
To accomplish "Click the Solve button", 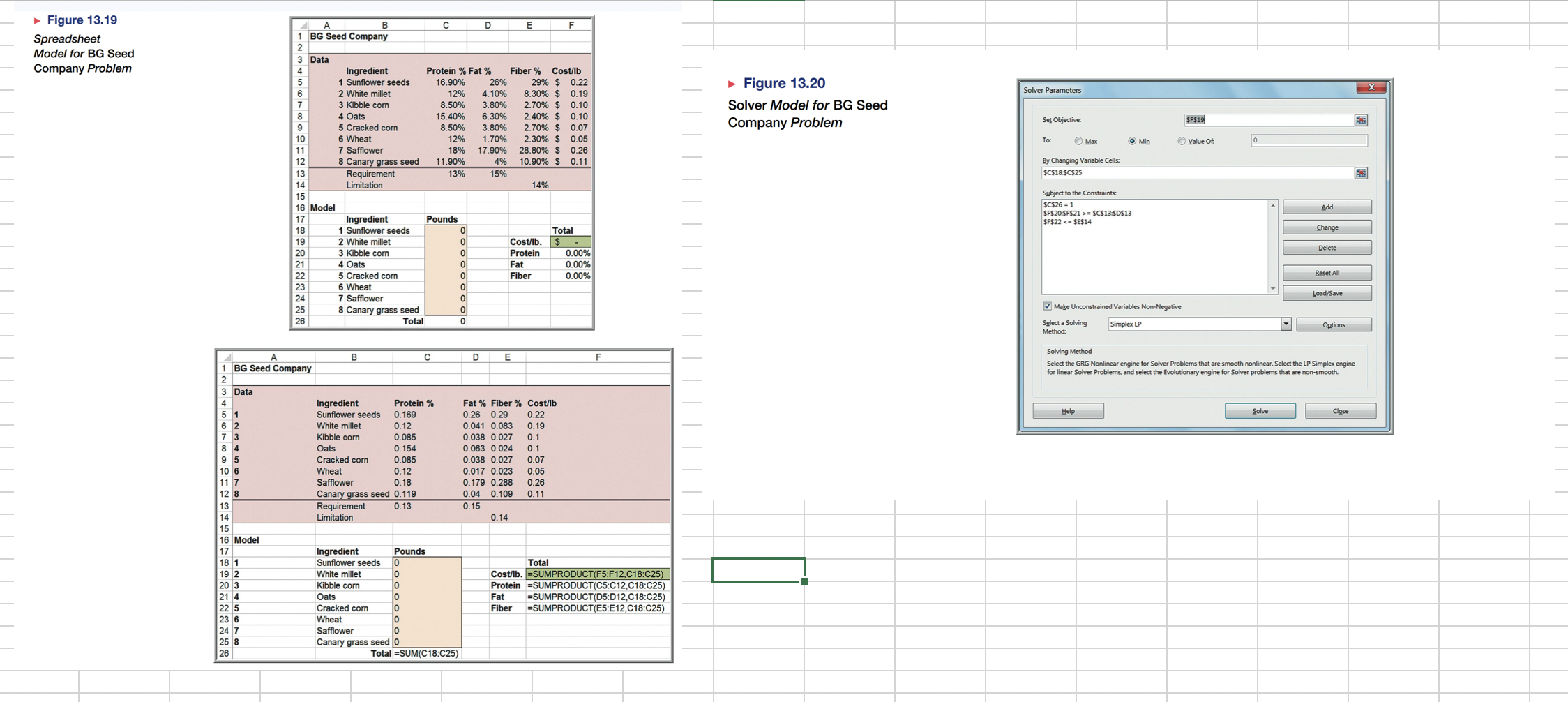I will click(x=1260, y=411).
